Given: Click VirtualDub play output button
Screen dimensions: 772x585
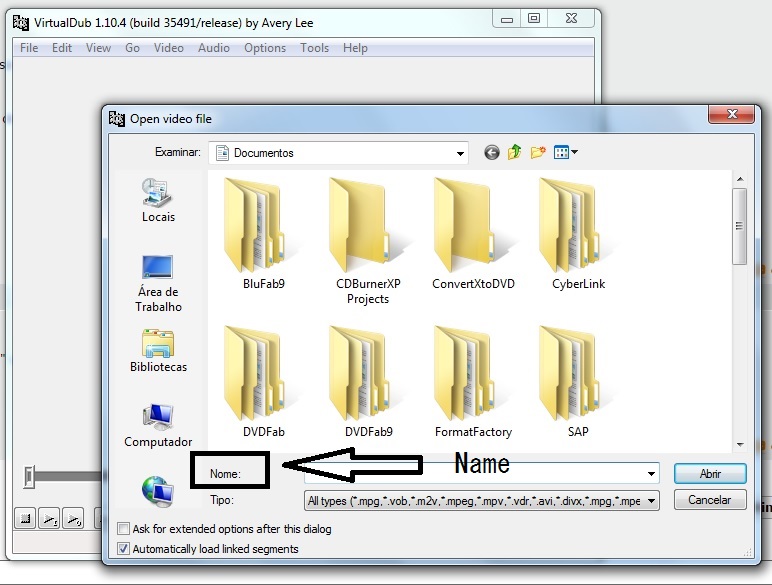Looking at the screenshot, I should [73, 519].
